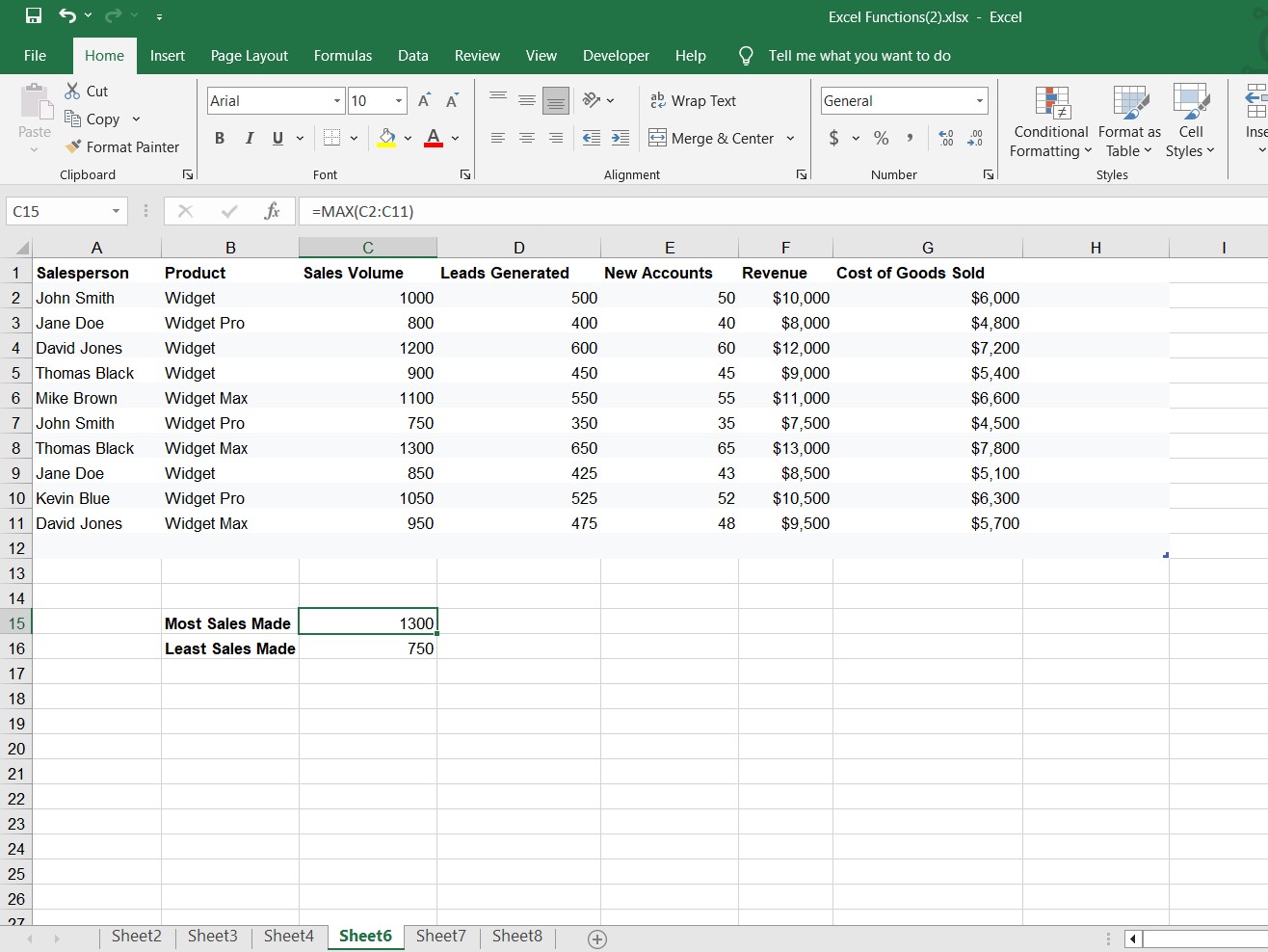Open Cell Styles gallery
This screenshot has width=1268, height=952.
[1191, 122]
